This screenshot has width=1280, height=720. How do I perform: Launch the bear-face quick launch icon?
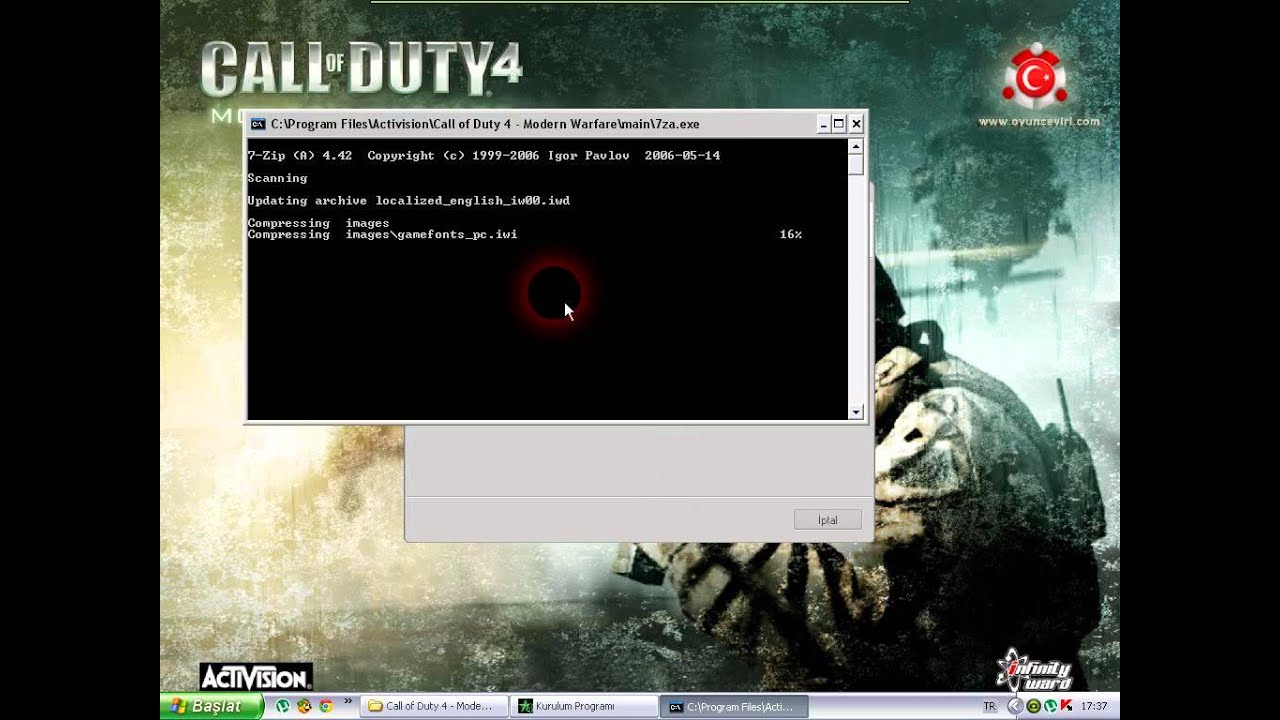click(304, 706)
